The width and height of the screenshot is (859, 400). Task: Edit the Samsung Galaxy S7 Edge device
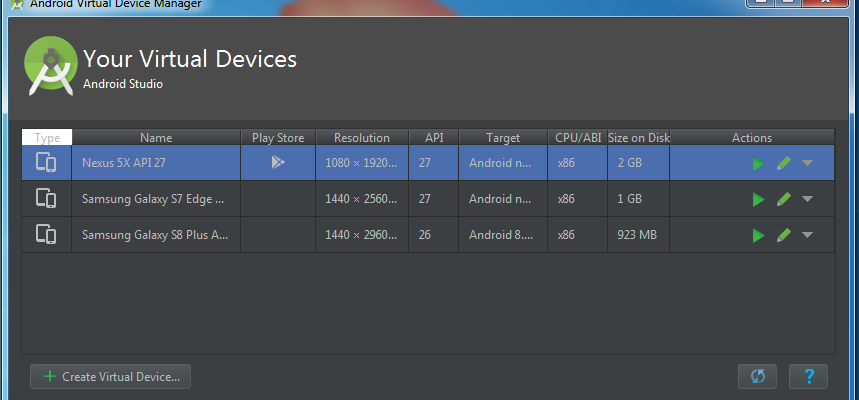click(x=784, y=199)
